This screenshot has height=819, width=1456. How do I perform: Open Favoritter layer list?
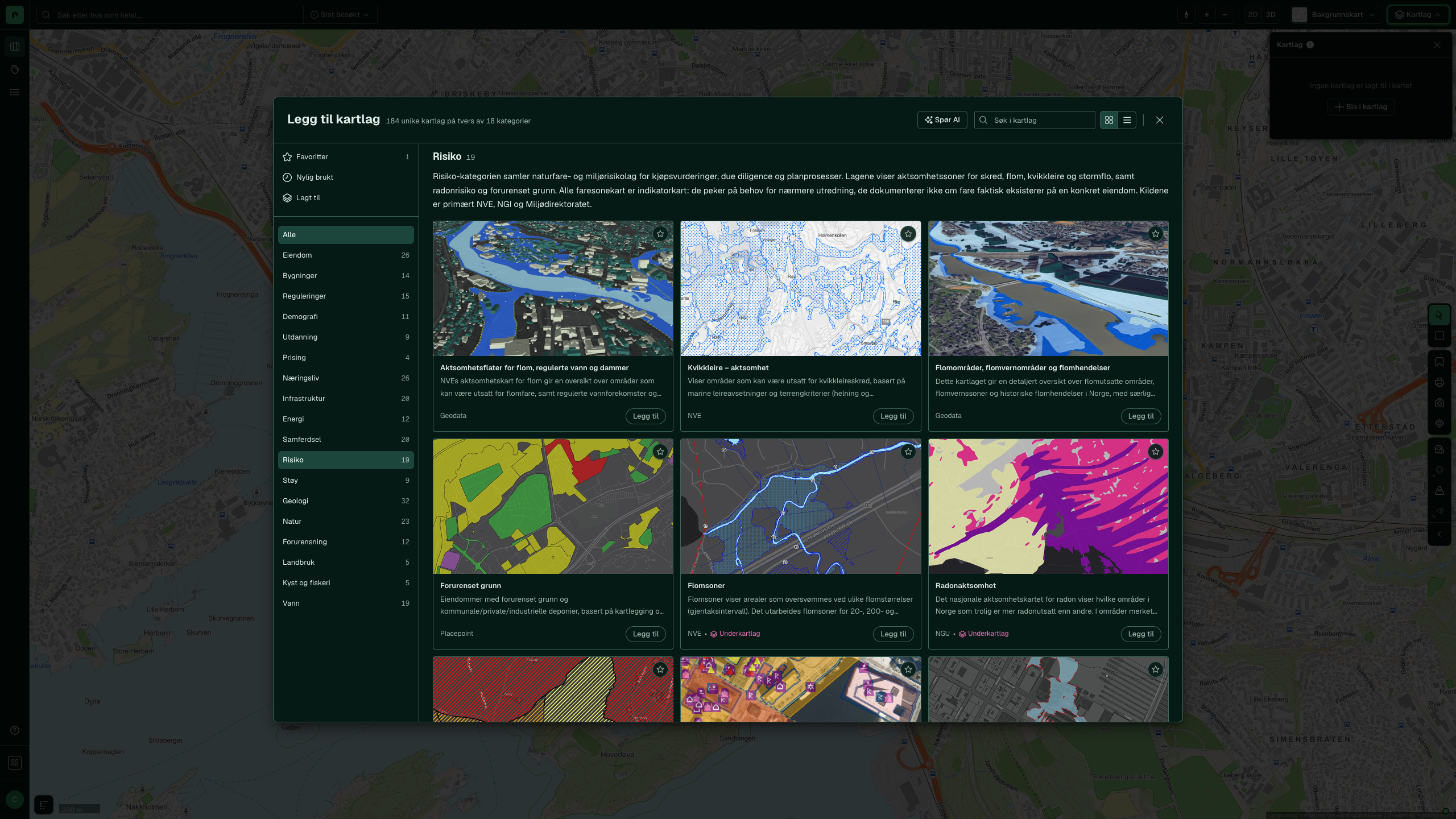click(x=346, y=157)
